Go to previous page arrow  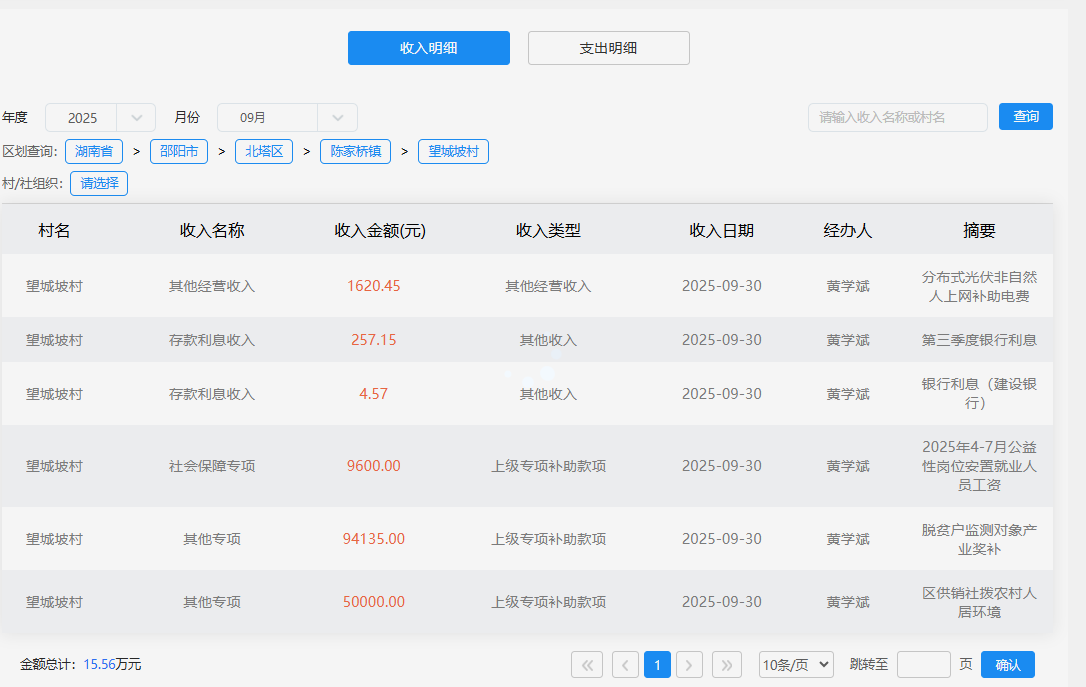(625, 665)
